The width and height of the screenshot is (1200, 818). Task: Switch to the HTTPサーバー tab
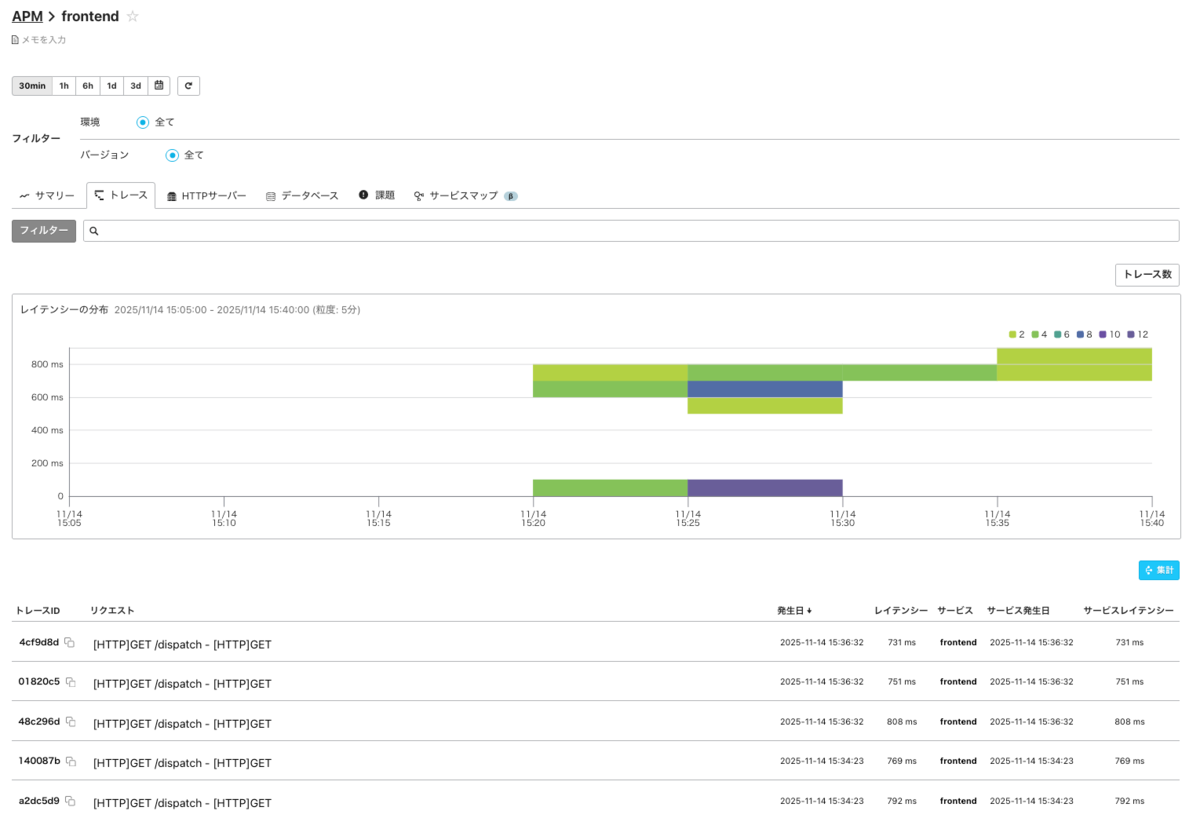tap(206, 196)
